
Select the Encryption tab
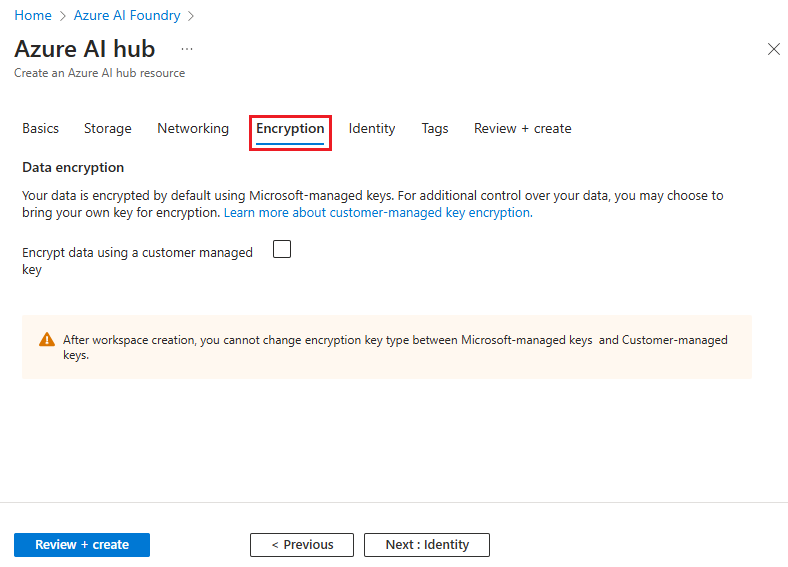(x=290, y=129)
